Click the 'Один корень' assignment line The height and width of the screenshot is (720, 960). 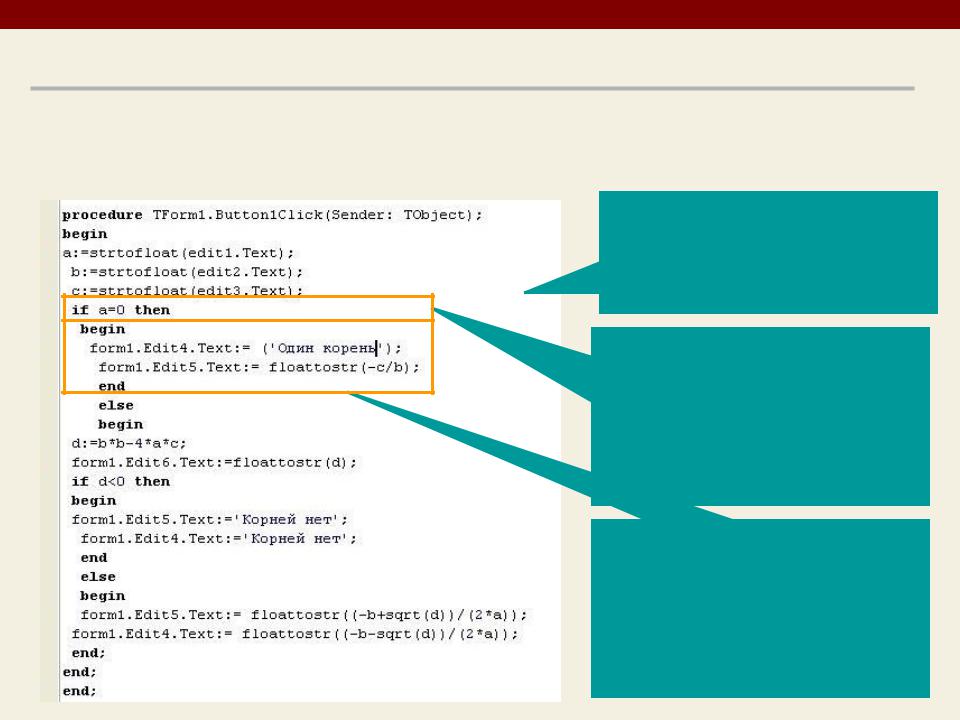[x=246, y=348]
